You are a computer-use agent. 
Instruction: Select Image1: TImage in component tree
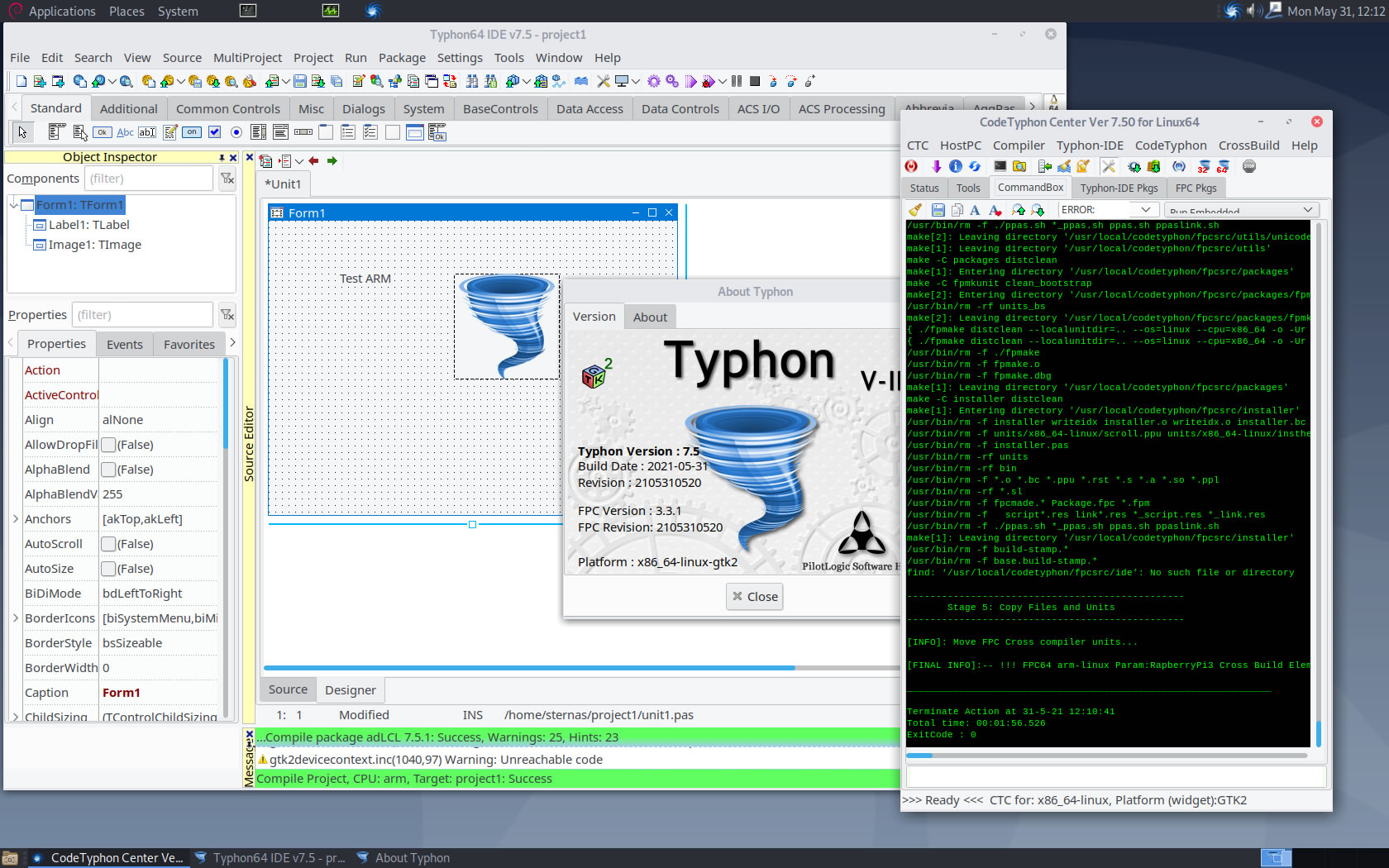click(x=94, y=245)
